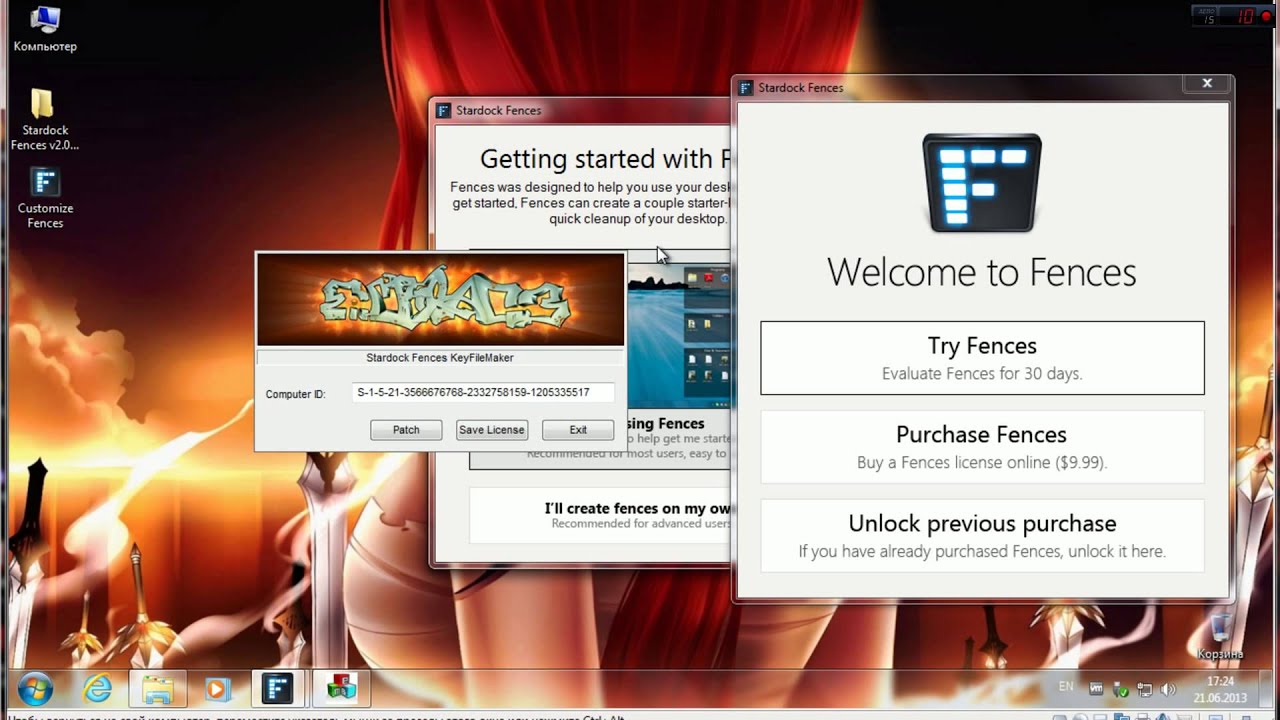Click the "Computer ID:" label

pos(295,394)
